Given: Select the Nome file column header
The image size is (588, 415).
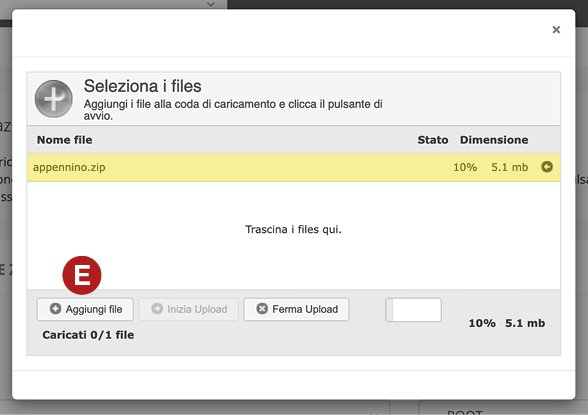Looking at the screenshot, I should pos(64,140).
